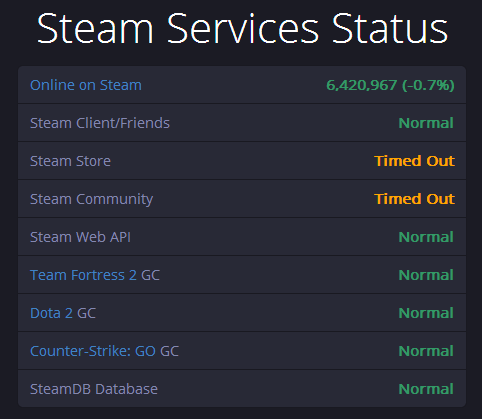482x419 pixels.
Task: Click Dota 2 GC Normal status
Action: click(x=426, y=313)
